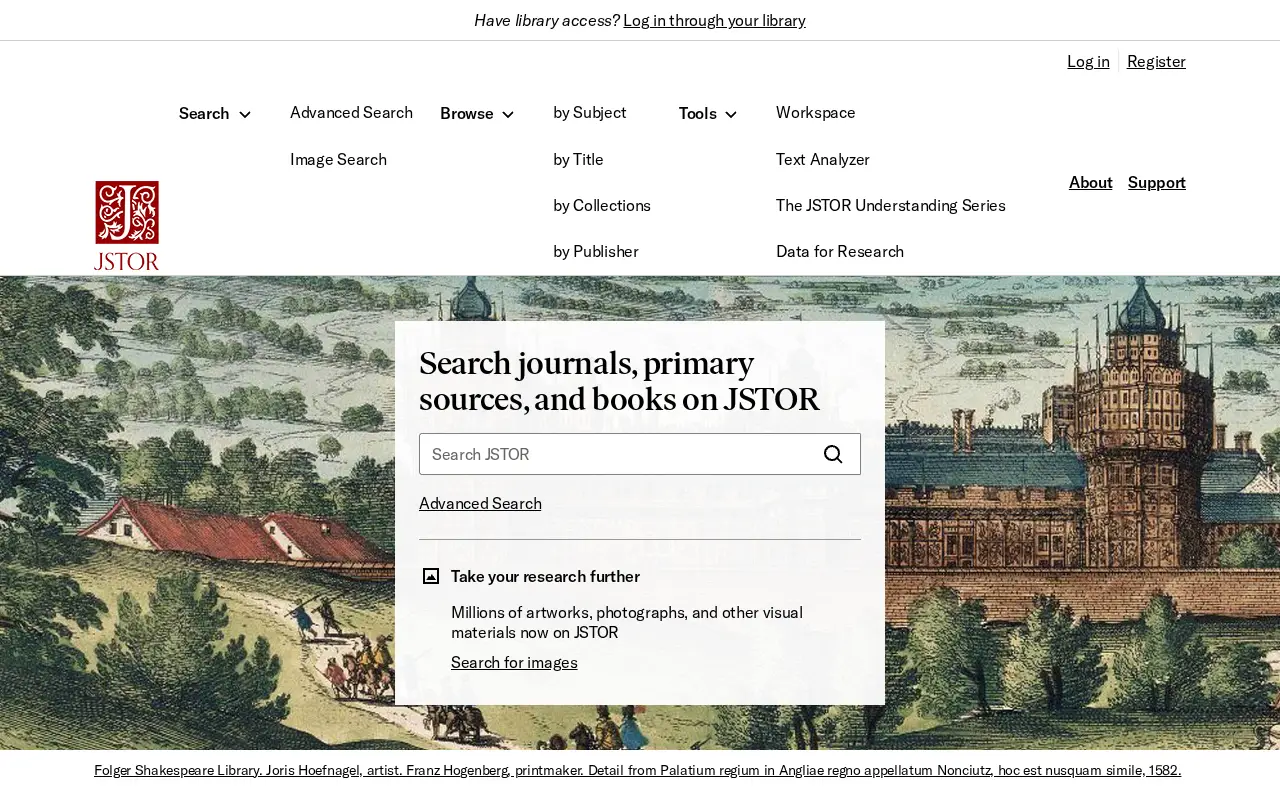Expand the Browse menu chevron
This screenshot has width=1280, height=800.
(x=508, y=114)
